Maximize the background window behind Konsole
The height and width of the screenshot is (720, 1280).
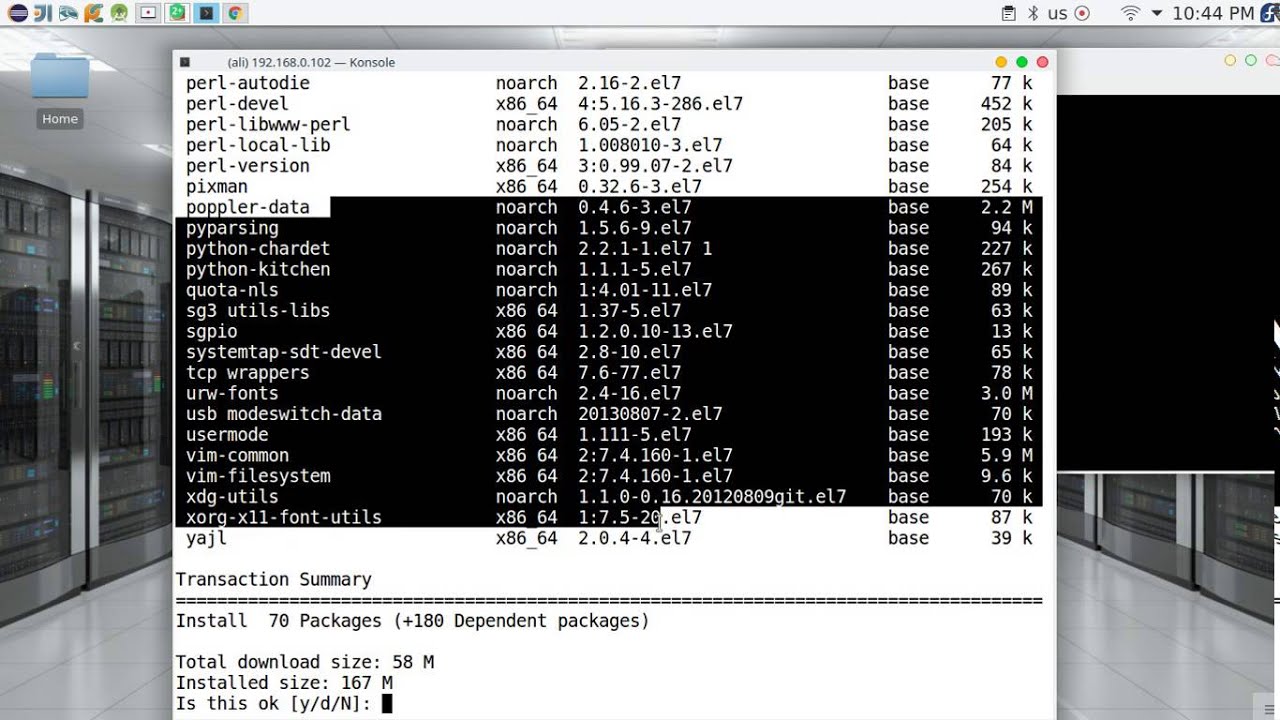(1250, 60)
